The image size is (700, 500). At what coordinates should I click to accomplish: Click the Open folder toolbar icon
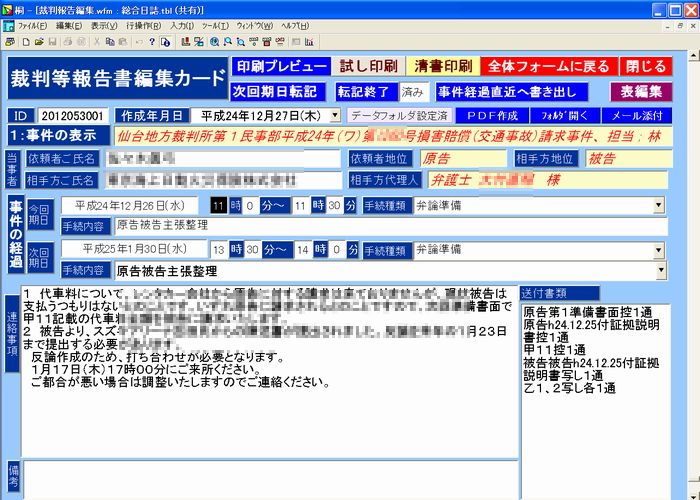(38, 42)
